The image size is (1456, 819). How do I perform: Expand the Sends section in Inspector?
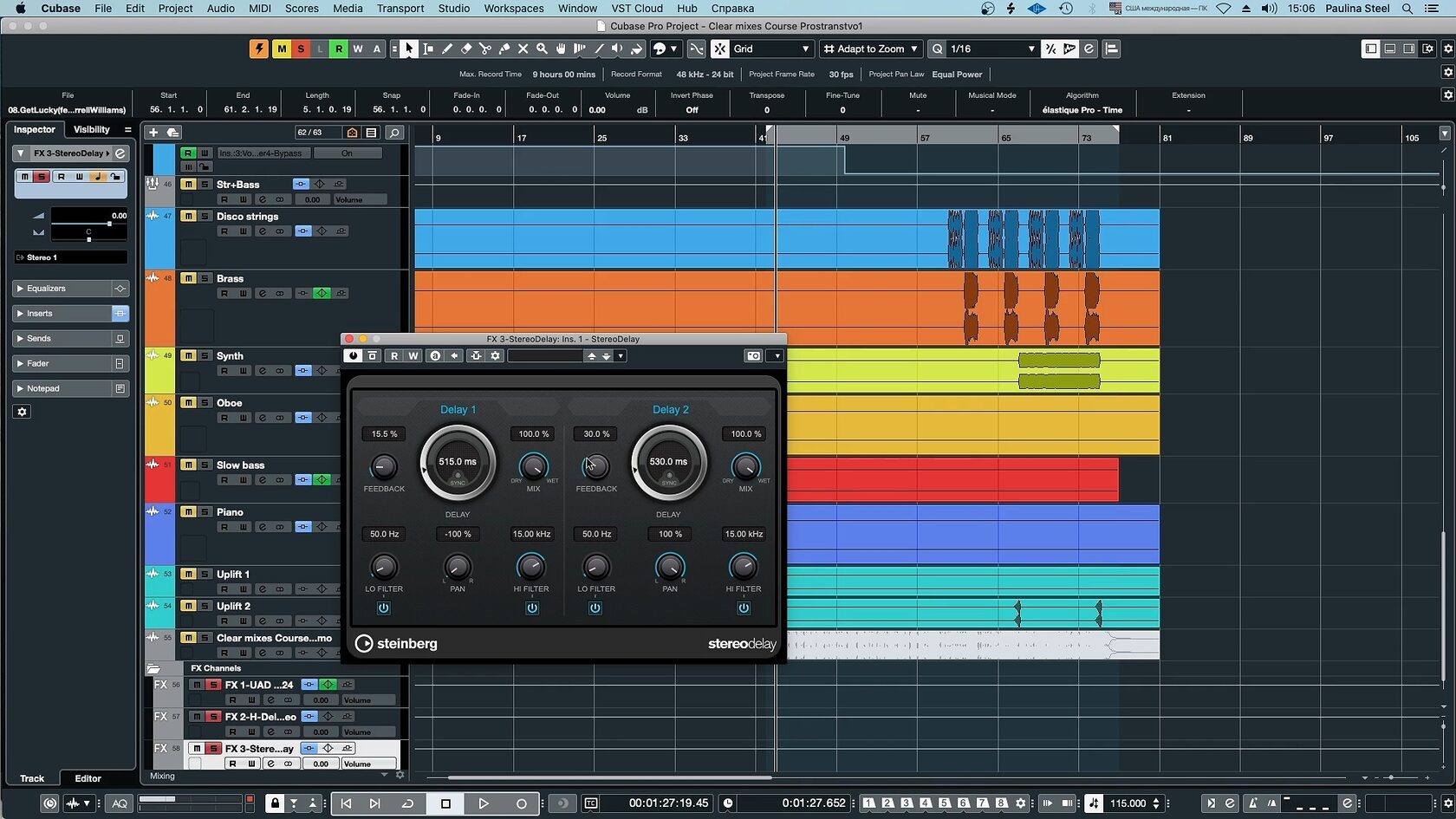click(x=71, y=339)
